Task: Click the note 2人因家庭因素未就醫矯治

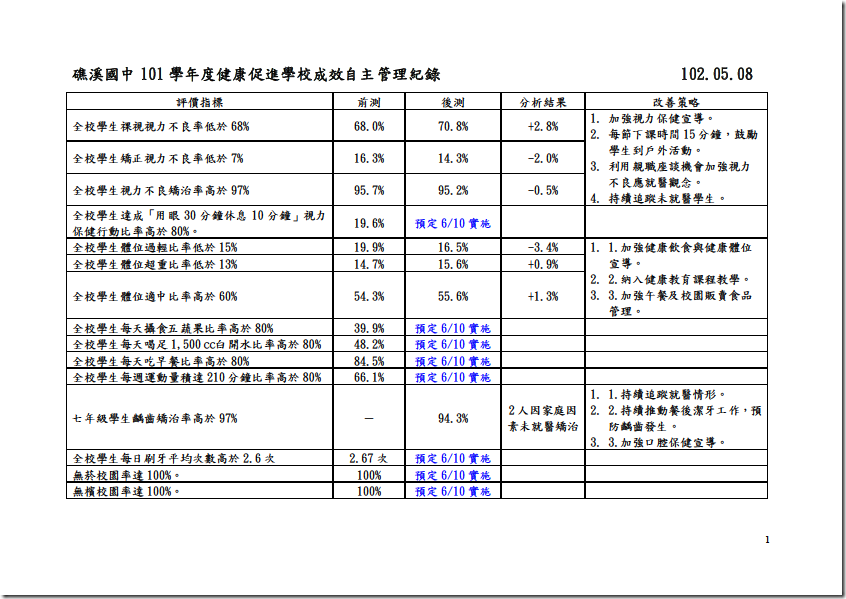Action: tap(543, 418)
